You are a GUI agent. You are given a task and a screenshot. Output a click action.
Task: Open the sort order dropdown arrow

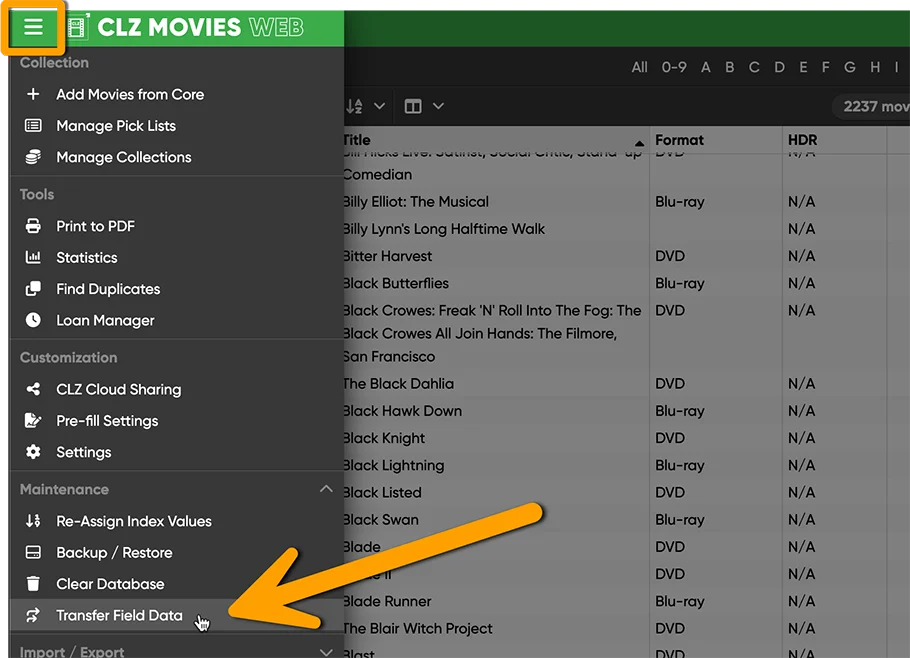coord(379,106)
